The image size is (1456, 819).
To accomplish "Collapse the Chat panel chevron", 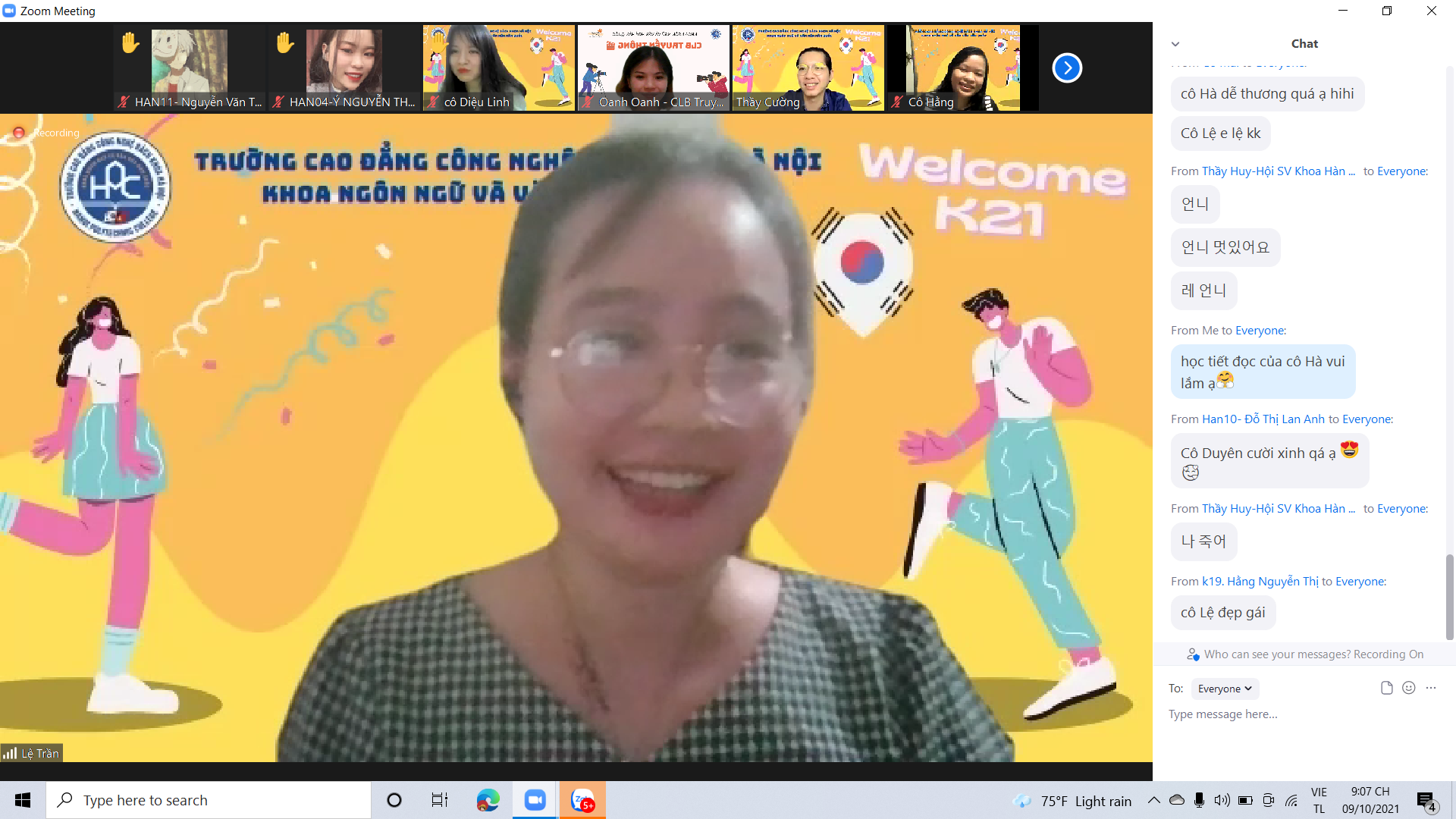I will coord(1175,44).
